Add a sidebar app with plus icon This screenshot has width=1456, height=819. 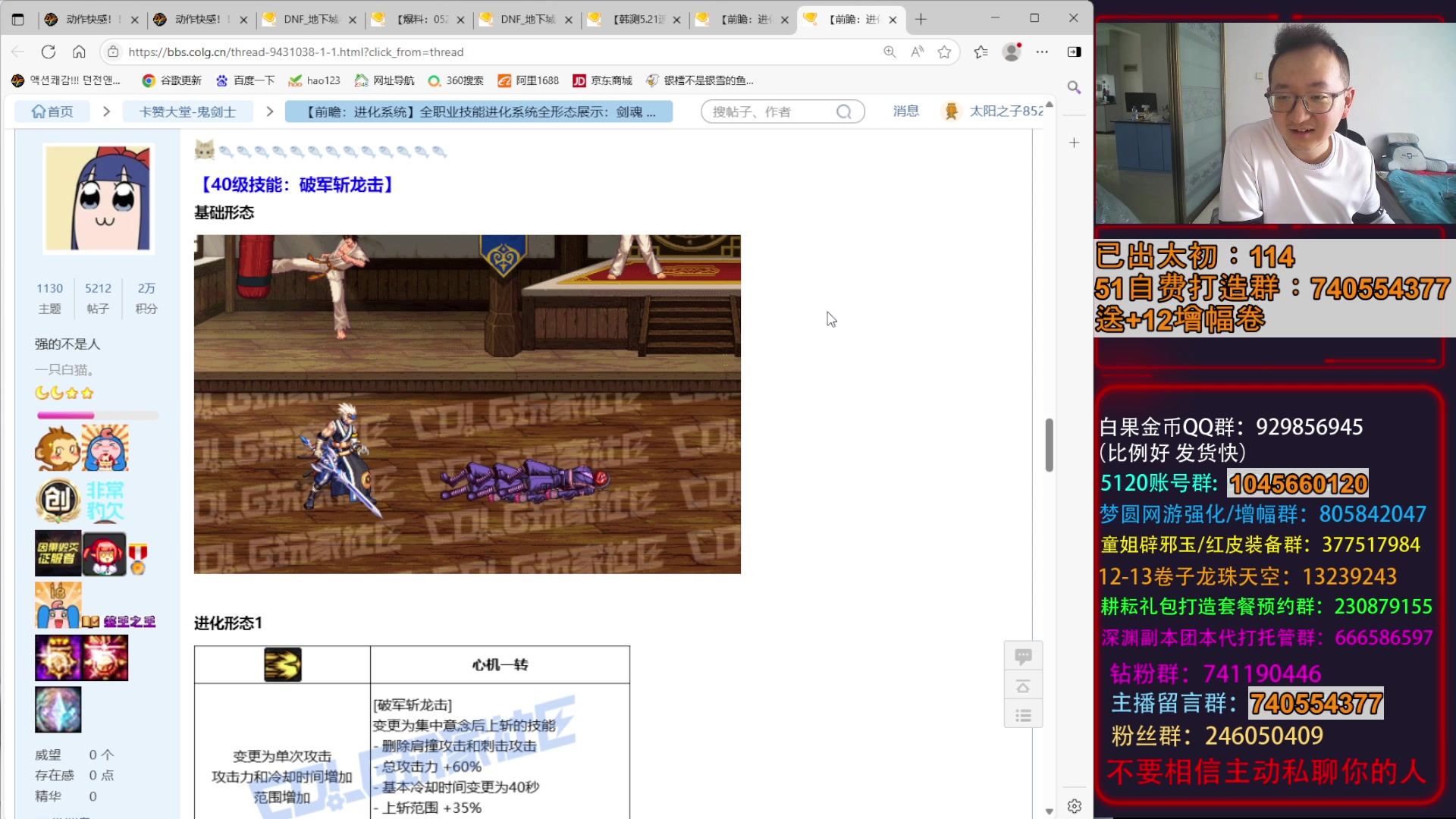[x=1074, y=143]
